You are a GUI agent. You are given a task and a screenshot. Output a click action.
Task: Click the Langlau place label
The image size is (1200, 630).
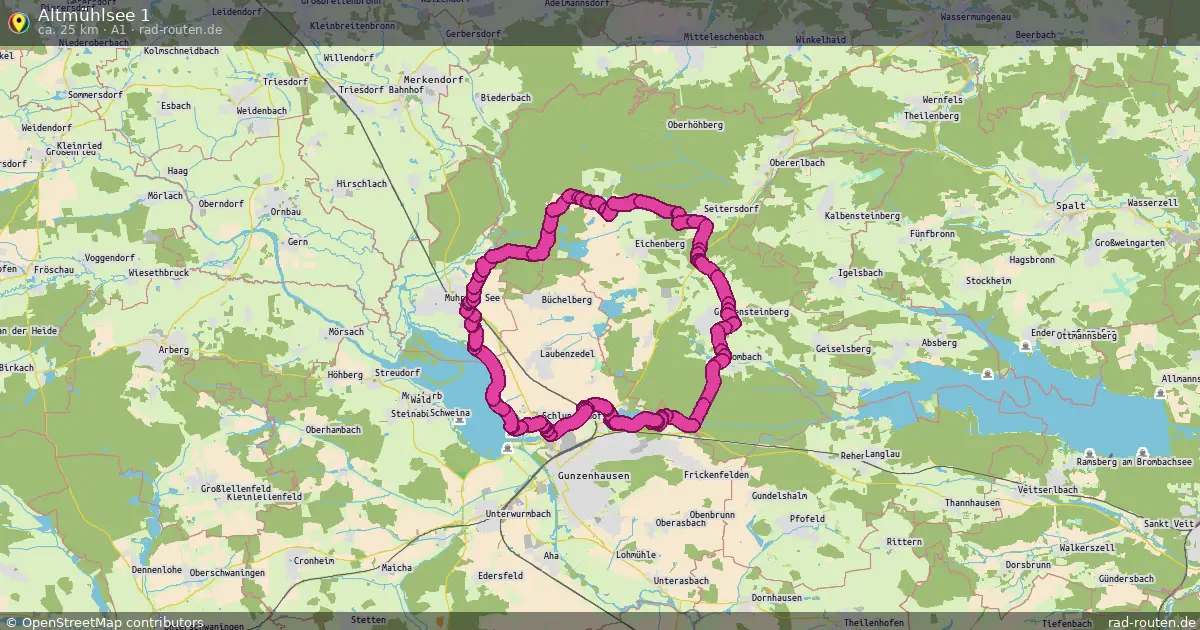882,454
